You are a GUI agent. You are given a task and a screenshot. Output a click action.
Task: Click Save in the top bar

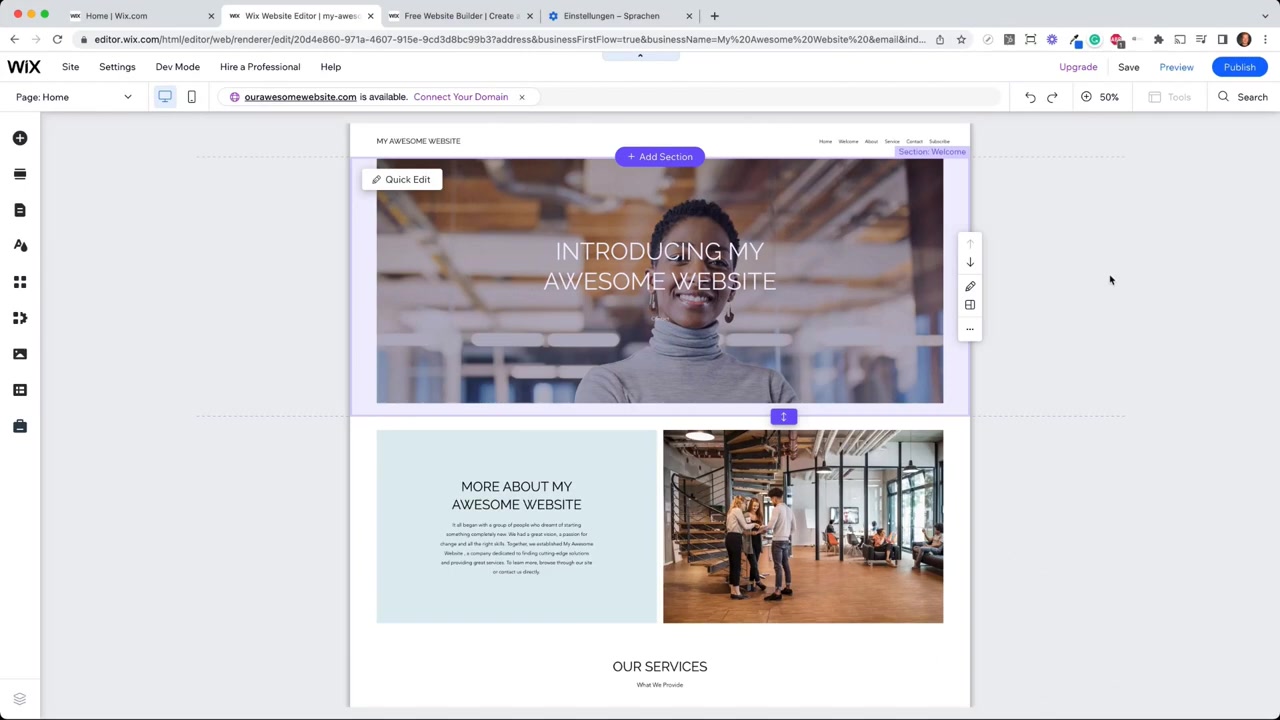point(1128,67)
